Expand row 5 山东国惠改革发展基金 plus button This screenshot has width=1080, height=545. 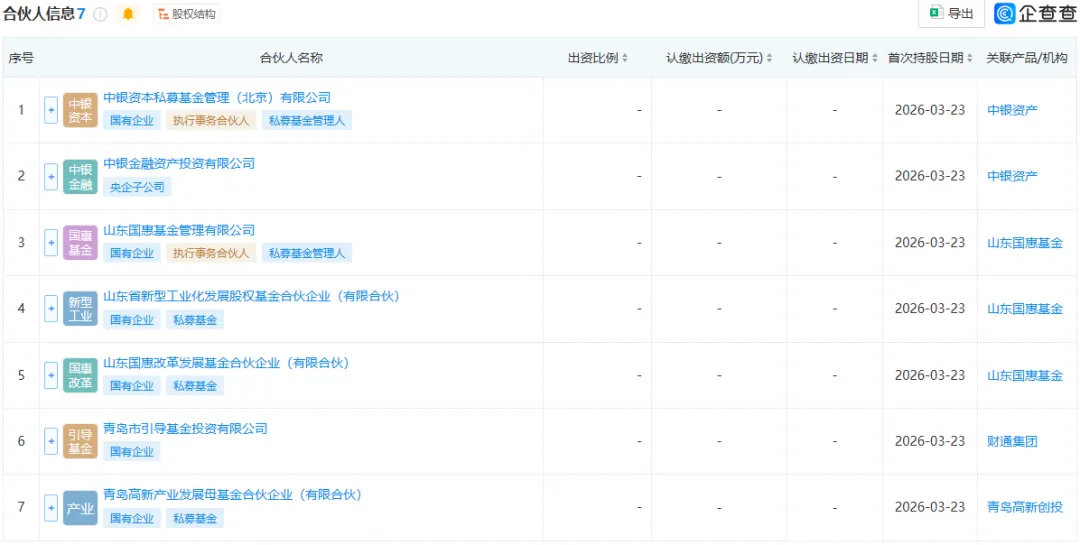tap(50, 376)
